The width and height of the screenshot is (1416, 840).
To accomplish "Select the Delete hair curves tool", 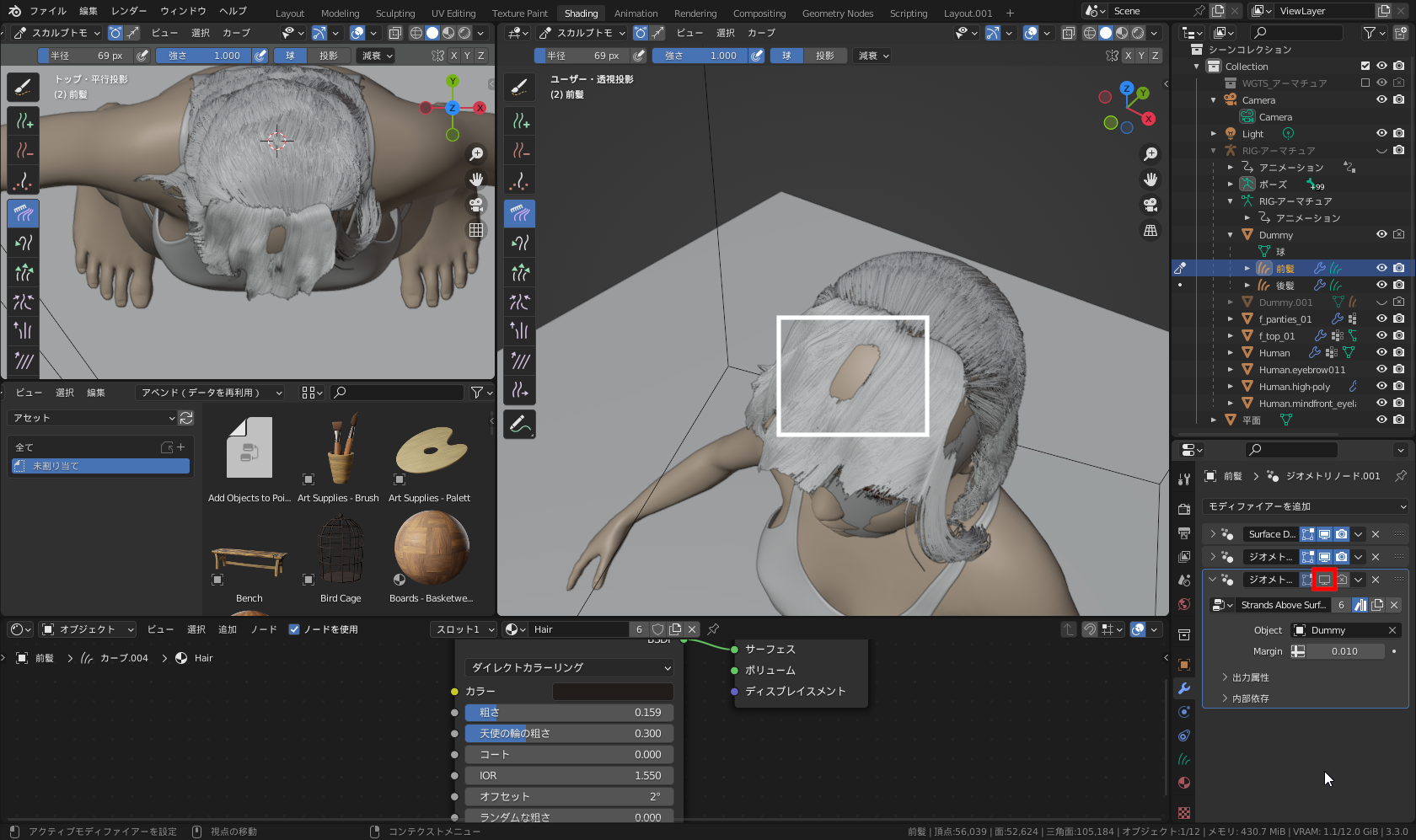I will [x=23, y=150].
